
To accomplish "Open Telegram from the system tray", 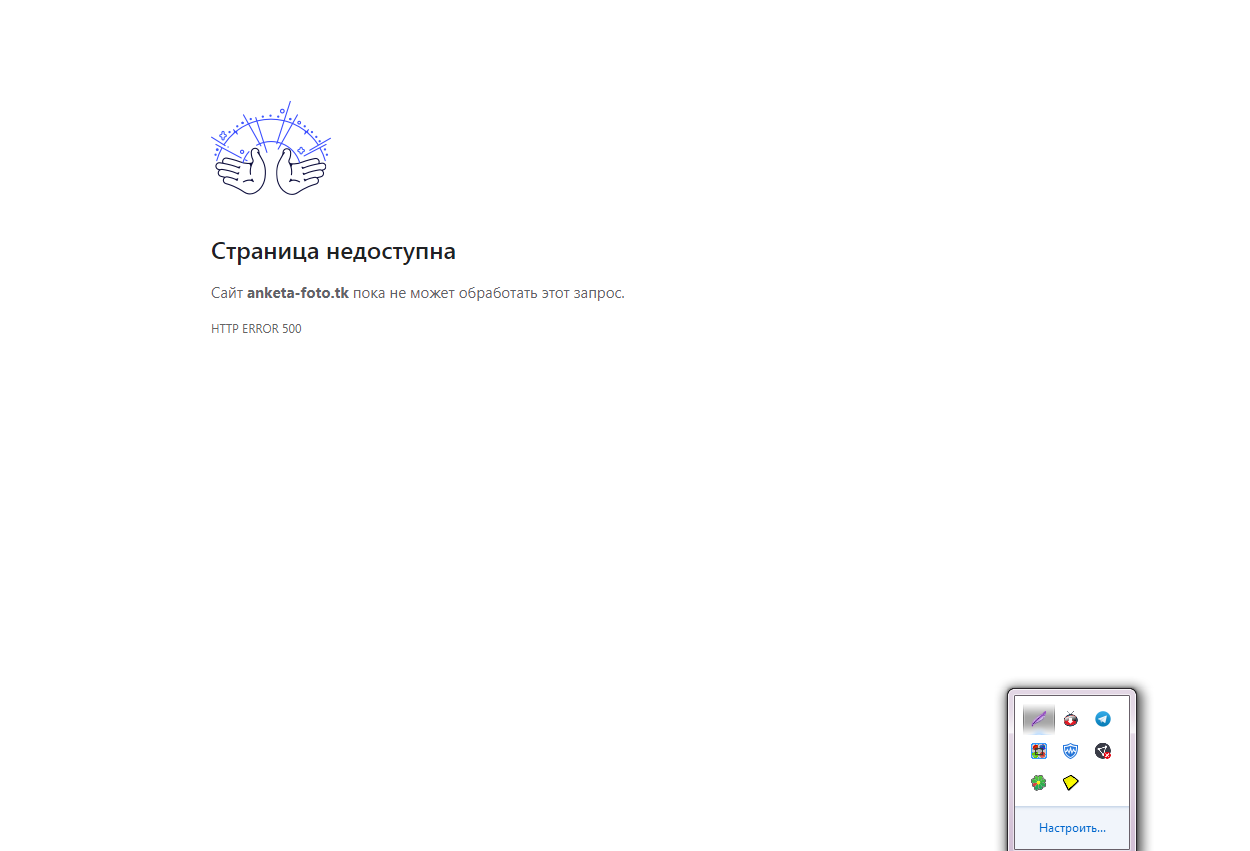I will (1103, 719).
